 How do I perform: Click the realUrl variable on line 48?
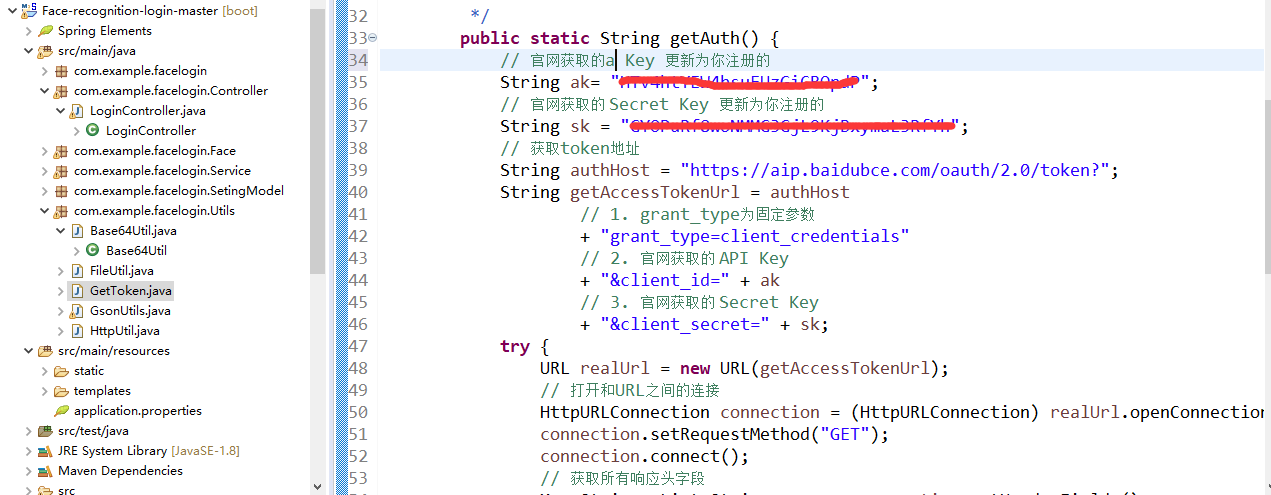[615, 368]
